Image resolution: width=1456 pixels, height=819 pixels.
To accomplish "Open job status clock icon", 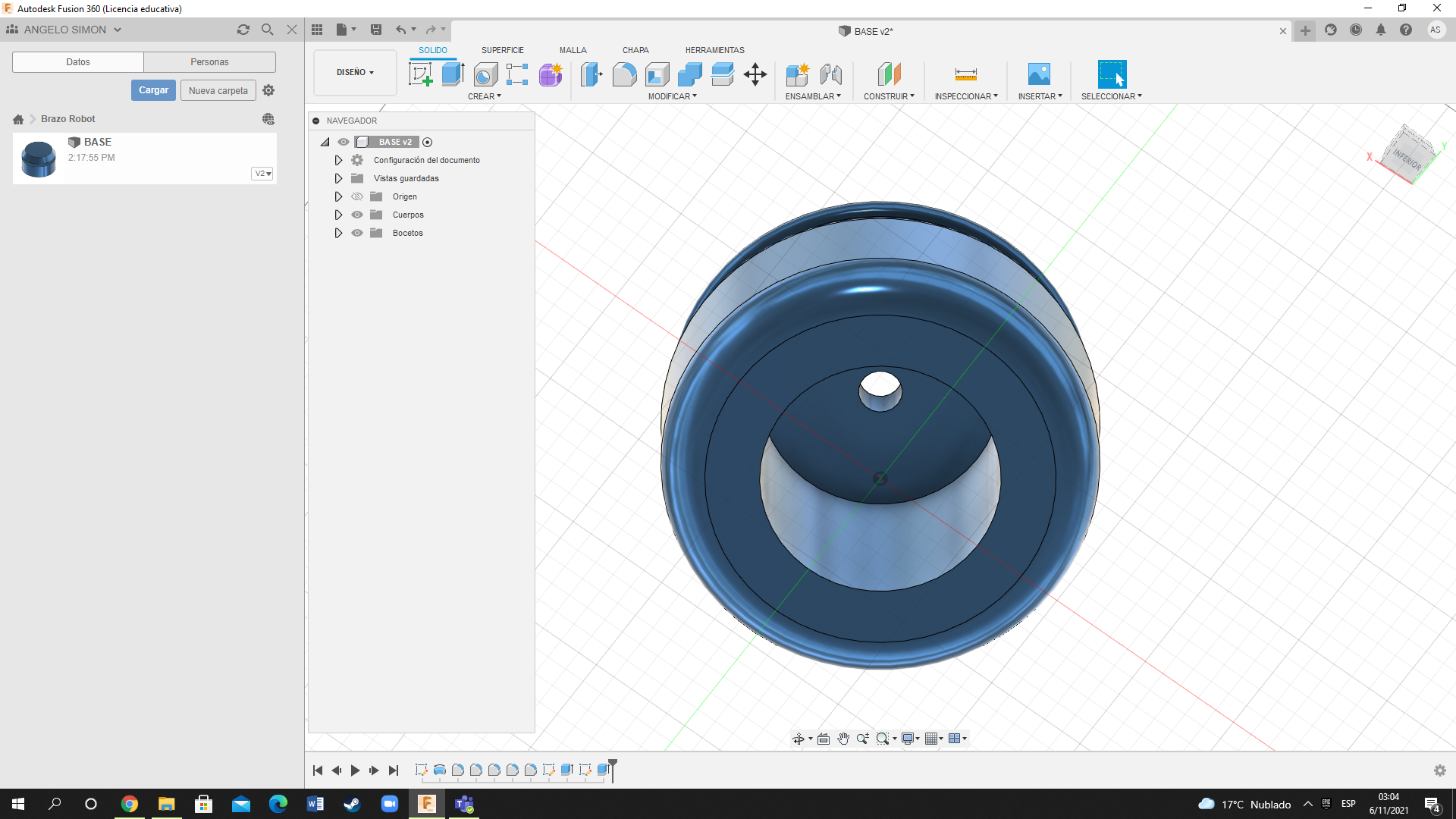I will point(1356,30).
